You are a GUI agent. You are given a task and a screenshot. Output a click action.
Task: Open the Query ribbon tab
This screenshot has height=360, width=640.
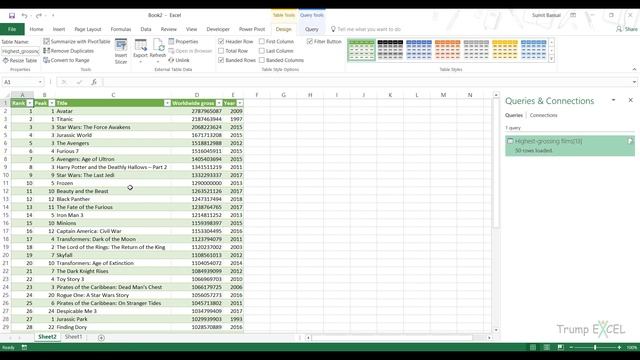pyautogui.click(x=311, y=29)
